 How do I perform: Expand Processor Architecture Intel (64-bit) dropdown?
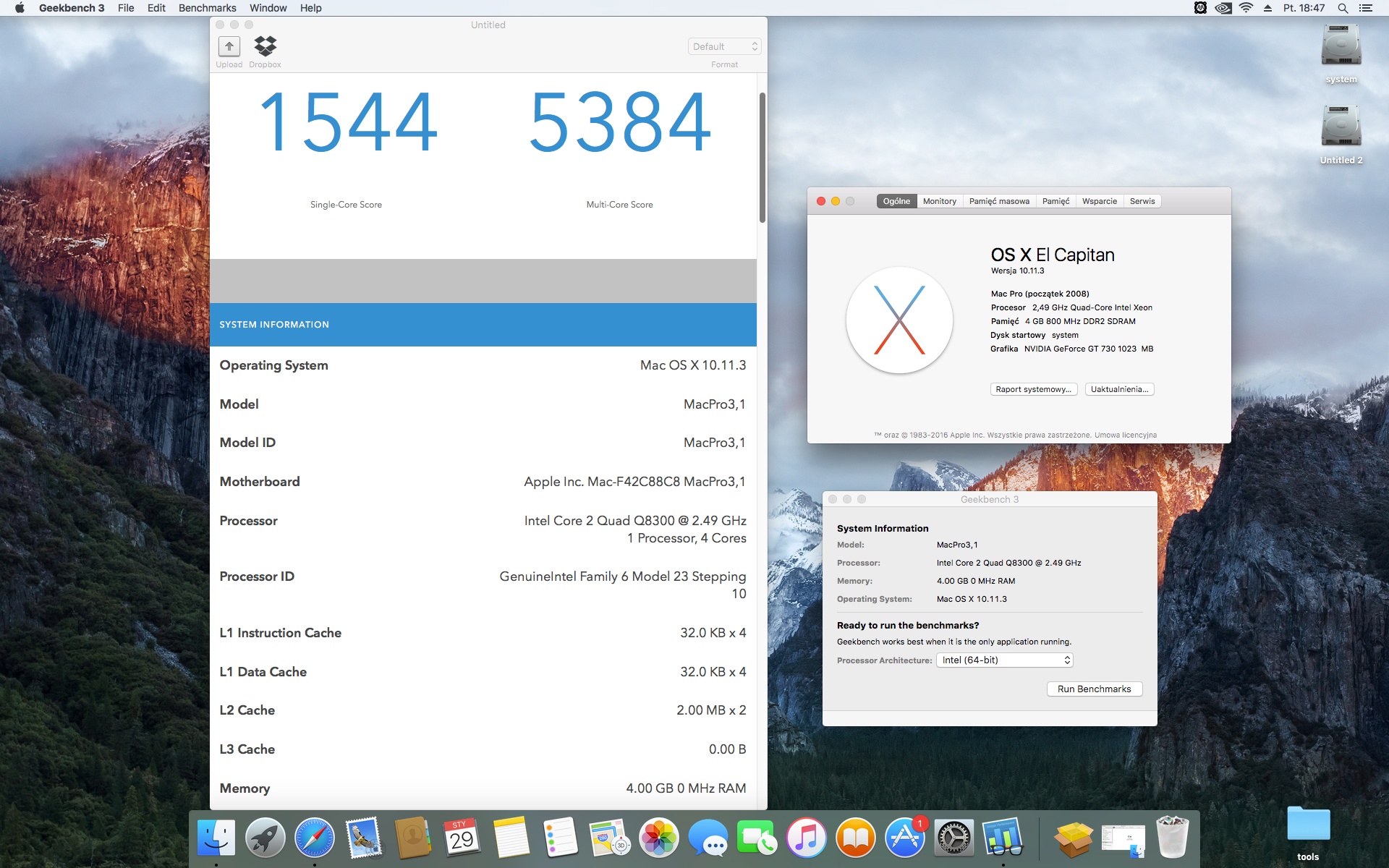1004,660
